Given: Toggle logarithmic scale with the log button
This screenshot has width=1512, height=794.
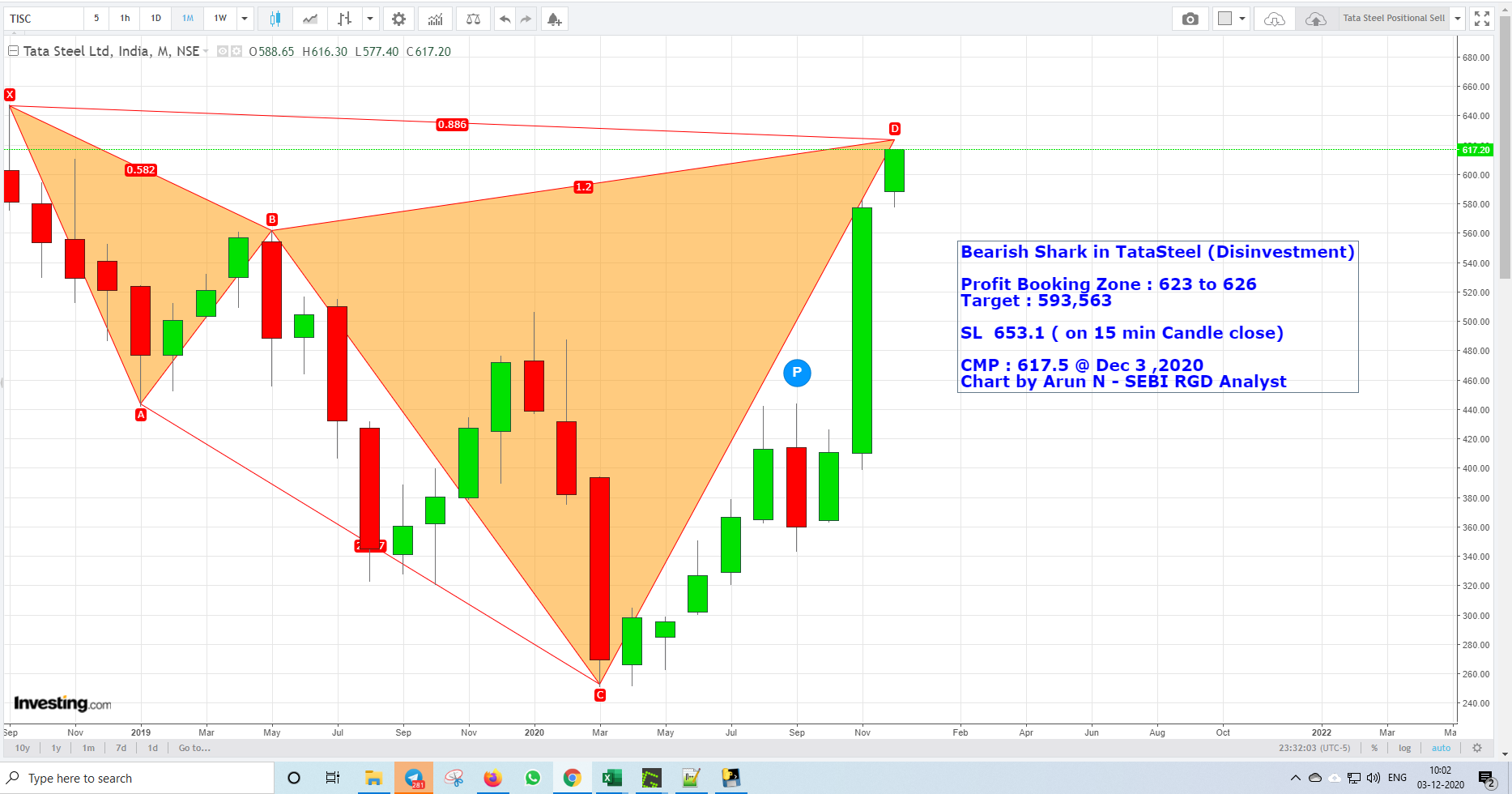Looking at the screenshot, I should coord(1405,748).
